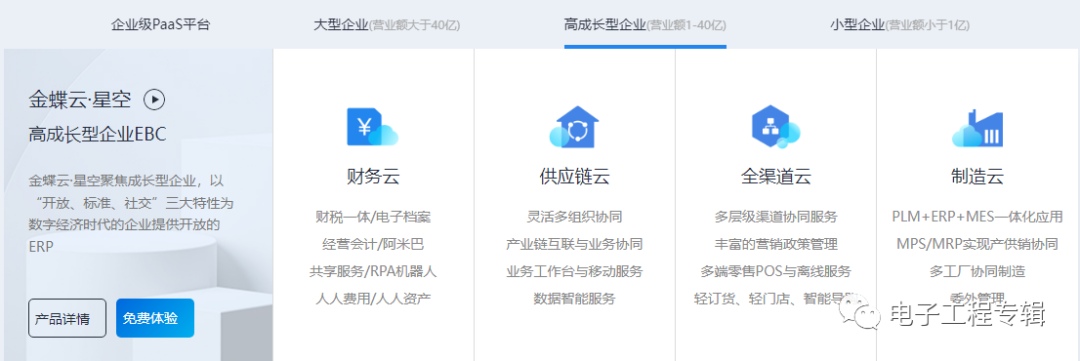Click the 高成长型企业EBC subtitle

pos(97,134)
